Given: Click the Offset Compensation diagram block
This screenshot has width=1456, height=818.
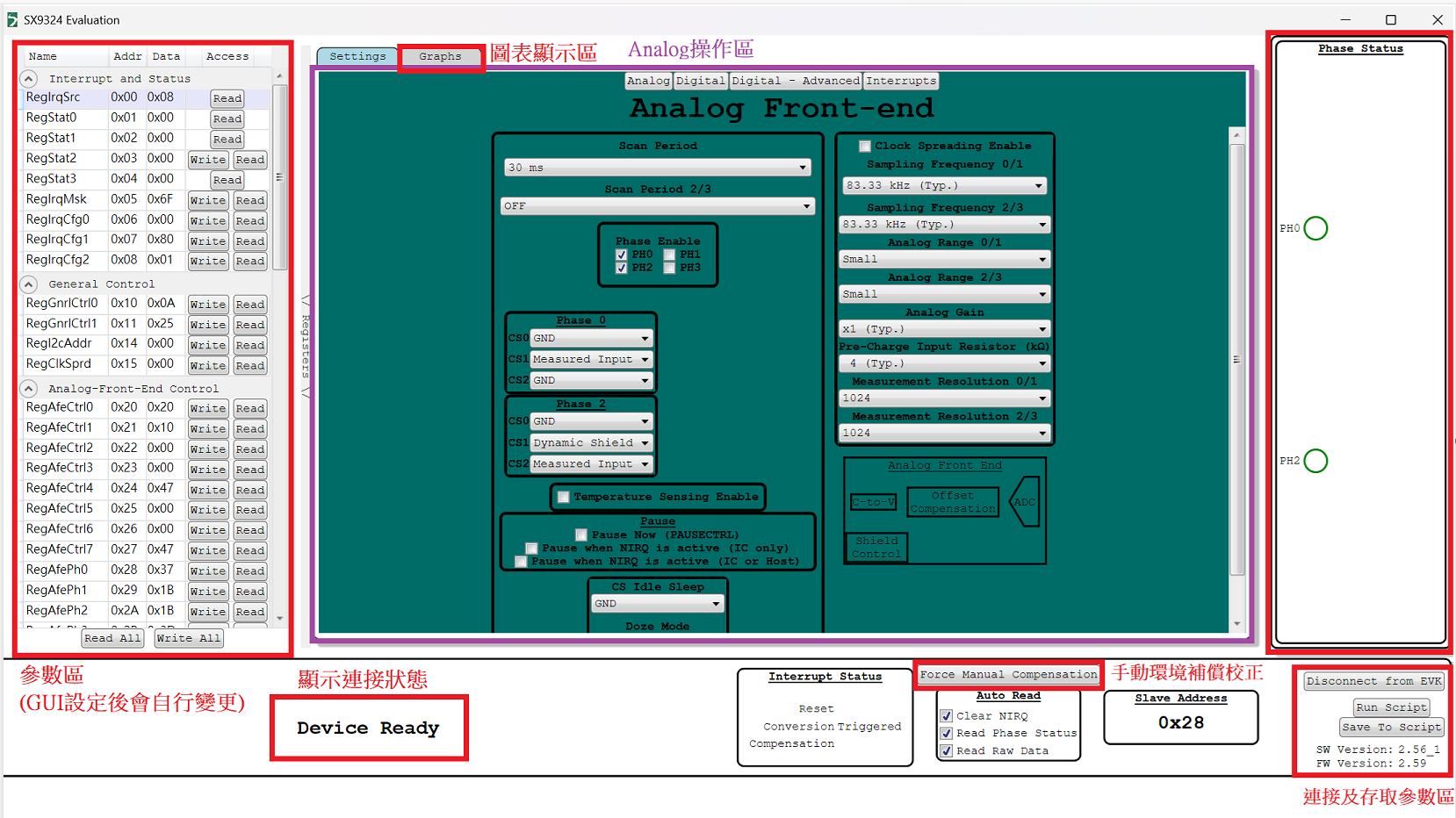Looking at the screenshot, I should [x=953, y=502].
